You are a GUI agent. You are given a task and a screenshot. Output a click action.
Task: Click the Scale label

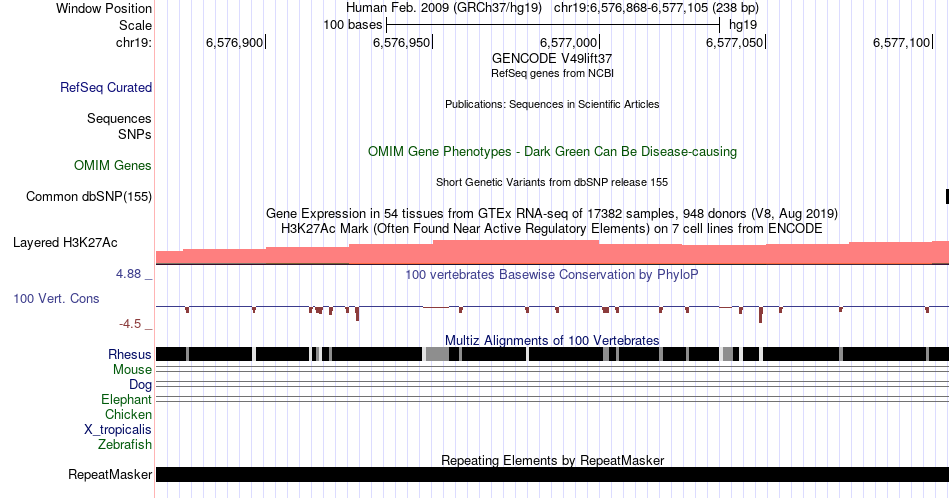[135, 25]
